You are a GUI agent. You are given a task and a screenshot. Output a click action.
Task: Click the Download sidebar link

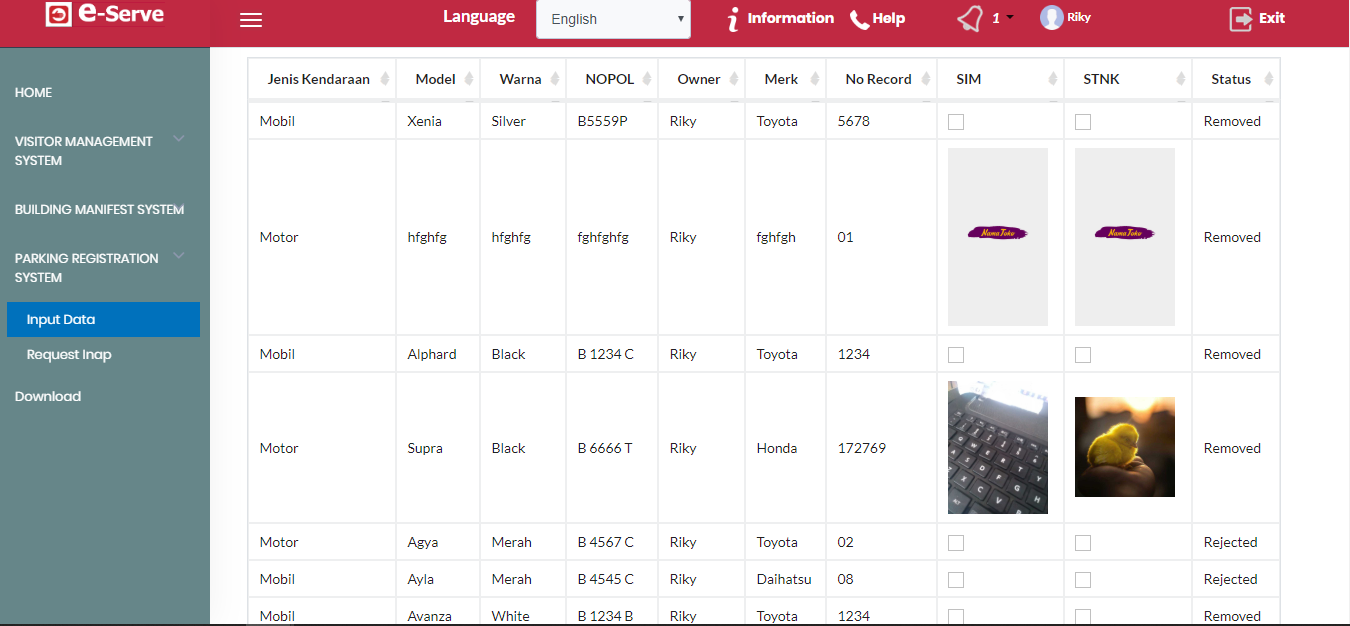[48, 396]
